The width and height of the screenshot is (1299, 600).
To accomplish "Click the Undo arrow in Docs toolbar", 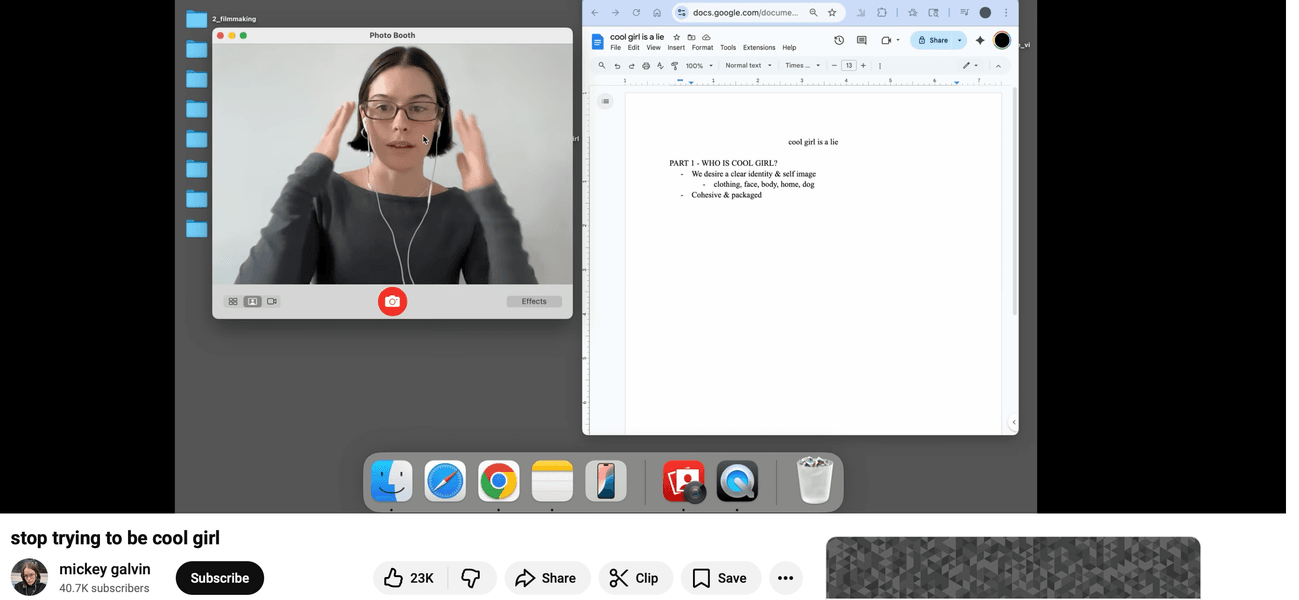I will 617,66.
